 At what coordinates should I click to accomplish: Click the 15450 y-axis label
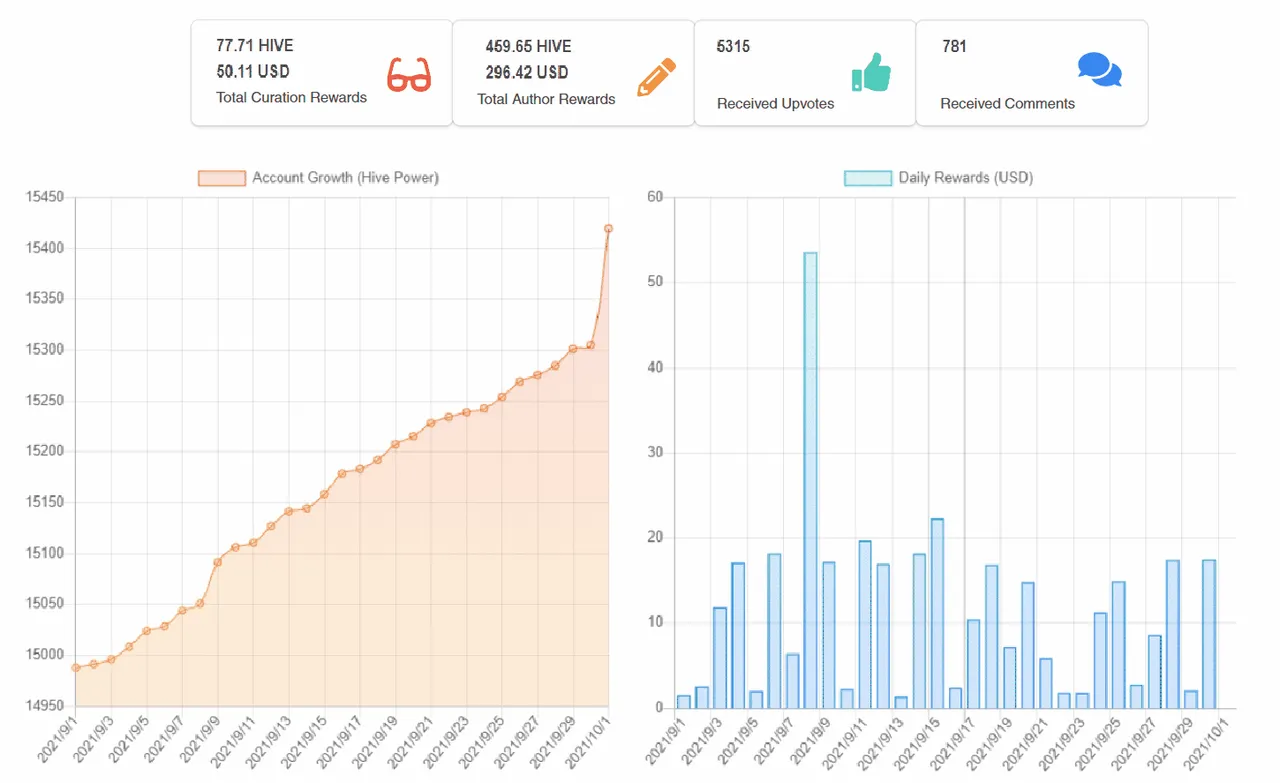click(x=44, y=198)
